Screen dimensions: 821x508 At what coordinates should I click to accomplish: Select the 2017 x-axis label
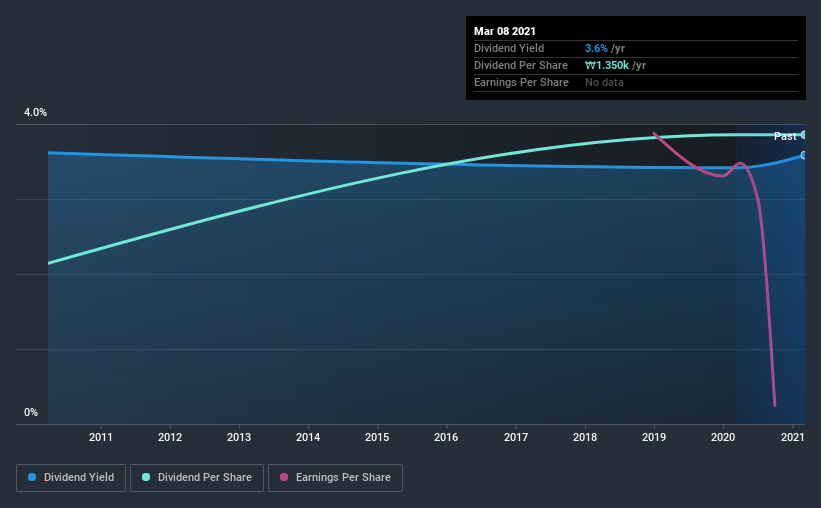coord(516,437)
